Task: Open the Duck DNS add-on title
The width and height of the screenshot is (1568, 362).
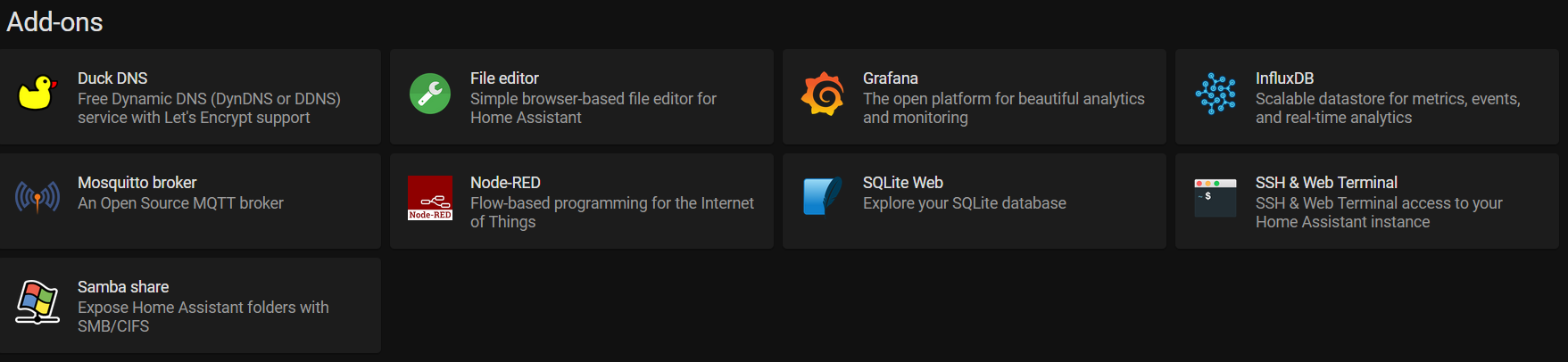Action: pyautogui.click(x=112, y=78)
